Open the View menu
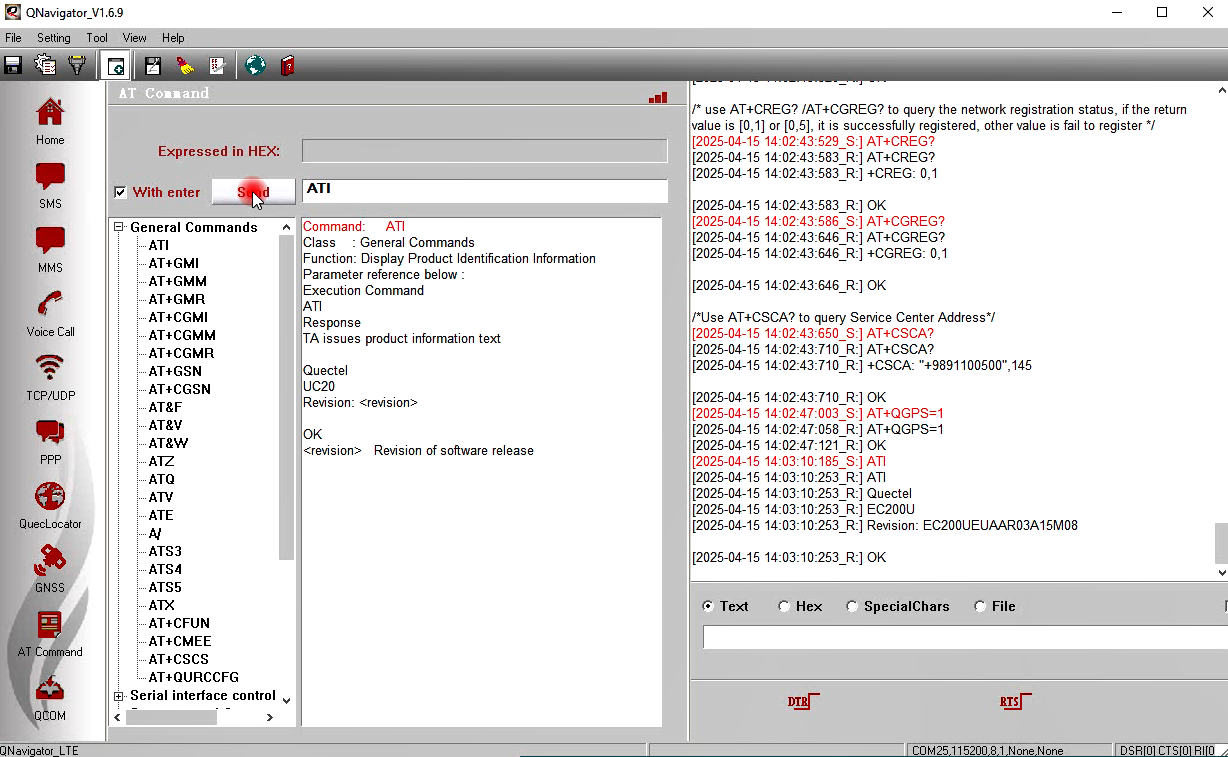Image resolution: width=1228 pixels, height=757 pixels. coord(134,38)
